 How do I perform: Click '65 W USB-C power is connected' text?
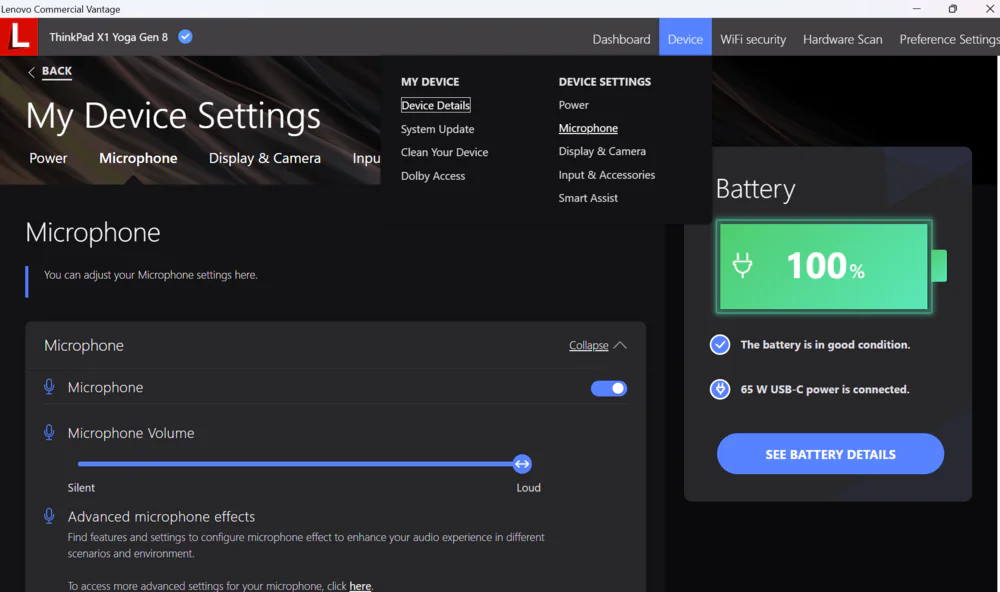click(825, 389)
